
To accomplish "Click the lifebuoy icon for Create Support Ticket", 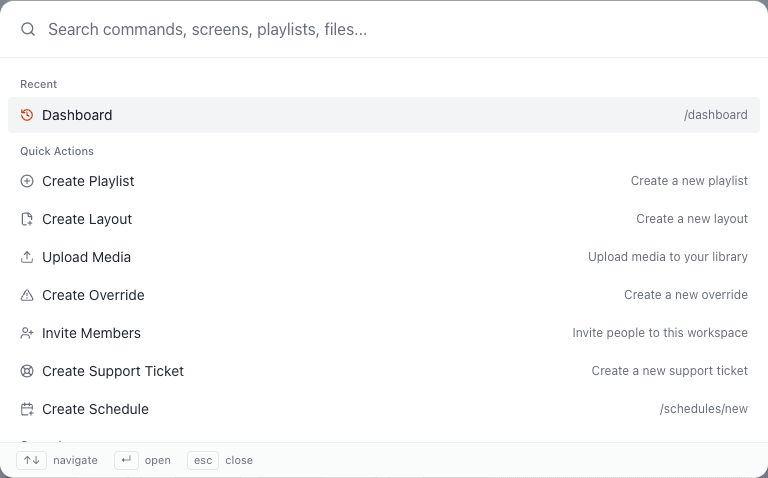I will 27,371.
